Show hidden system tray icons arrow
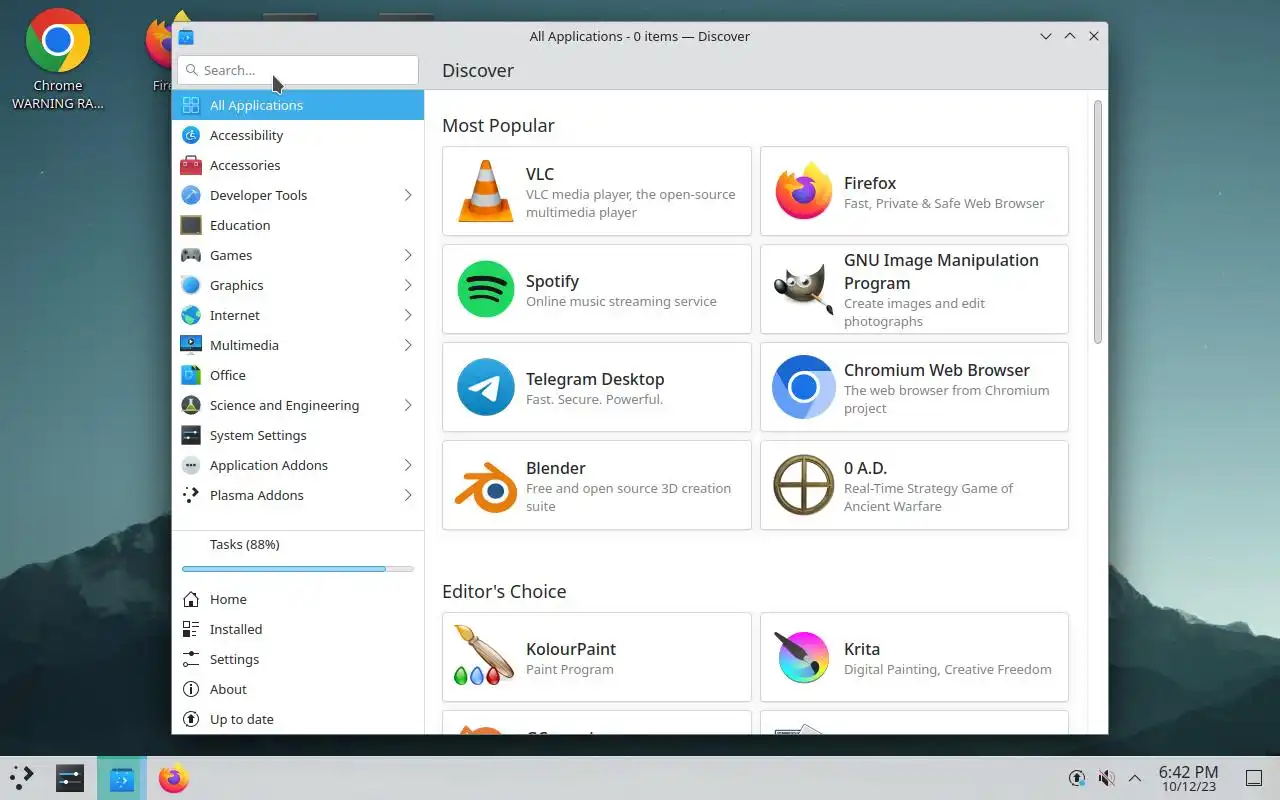The image size is (1280, 800). 1135,778
